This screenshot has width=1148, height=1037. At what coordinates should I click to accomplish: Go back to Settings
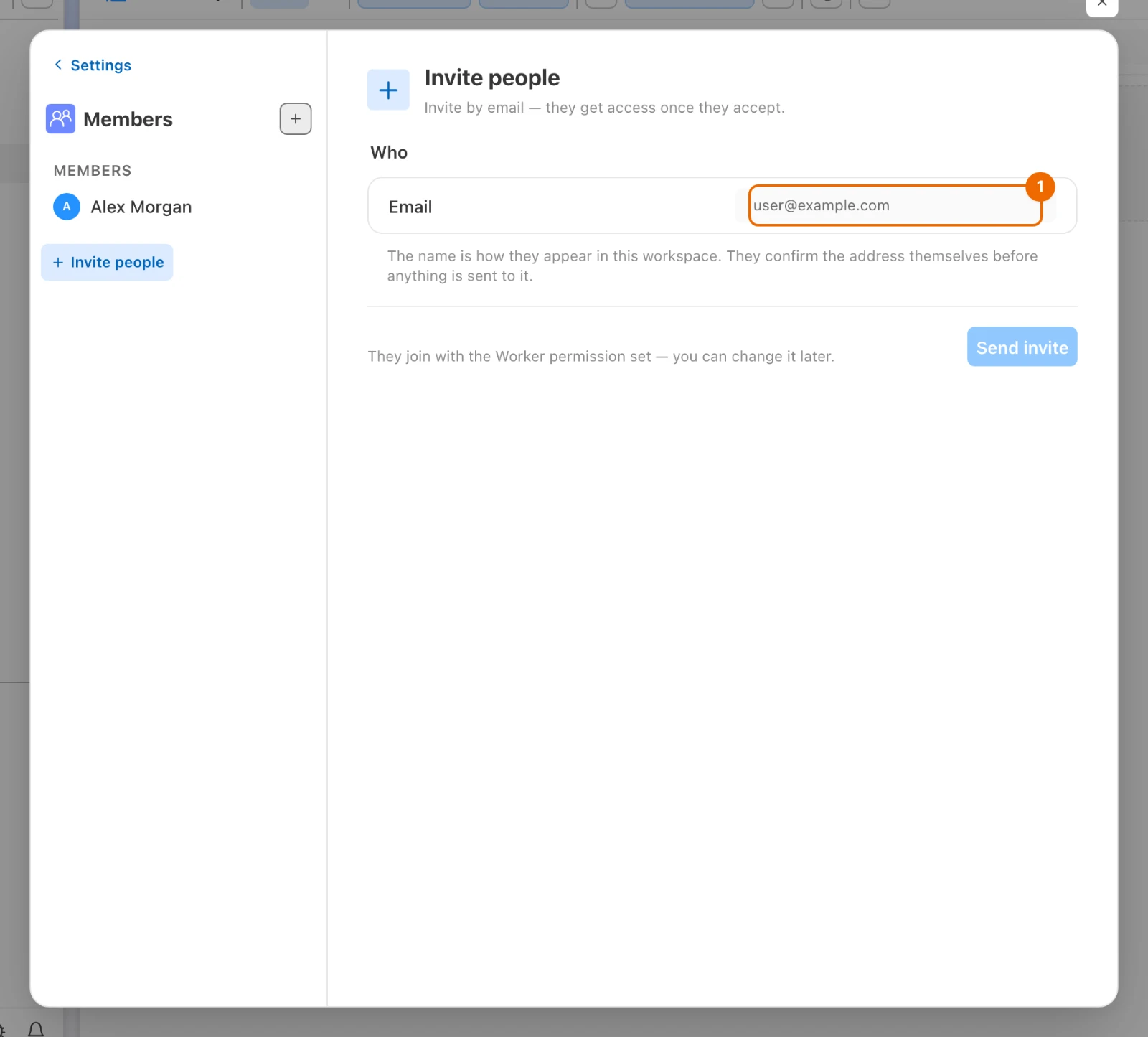click(93, 65)
